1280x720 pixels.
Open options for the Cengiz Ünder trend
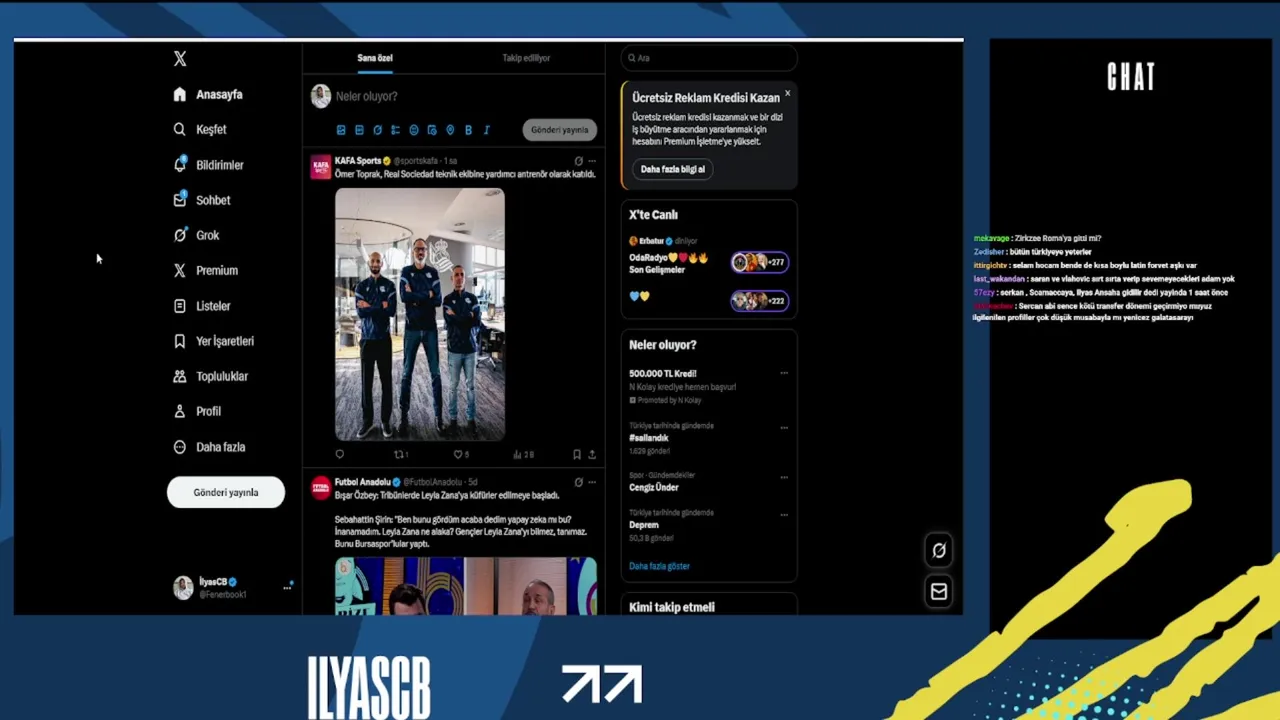[784, 476]
